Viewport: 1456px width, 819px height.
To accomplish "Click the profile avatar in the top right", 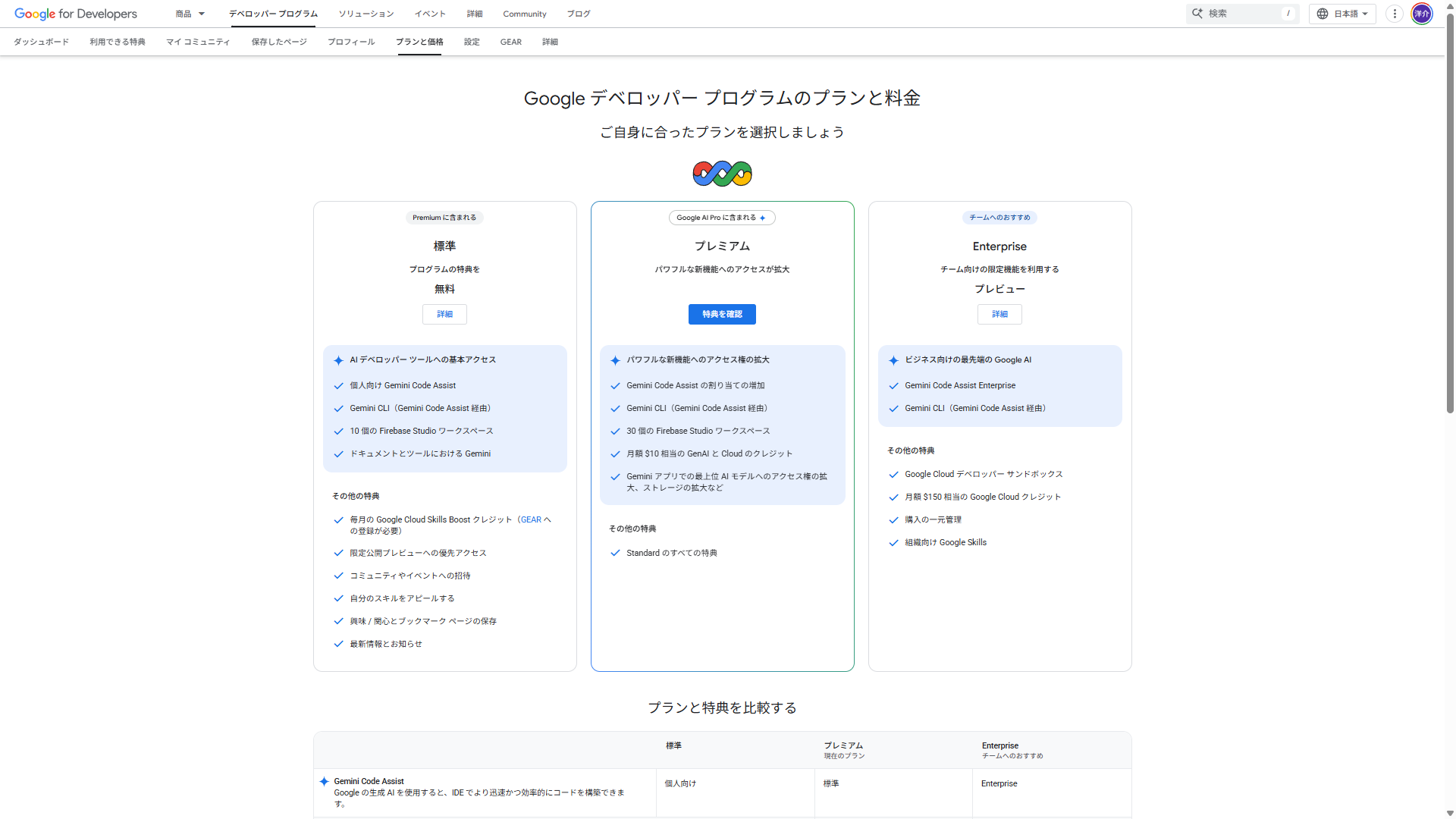I will click(1422, 14).
